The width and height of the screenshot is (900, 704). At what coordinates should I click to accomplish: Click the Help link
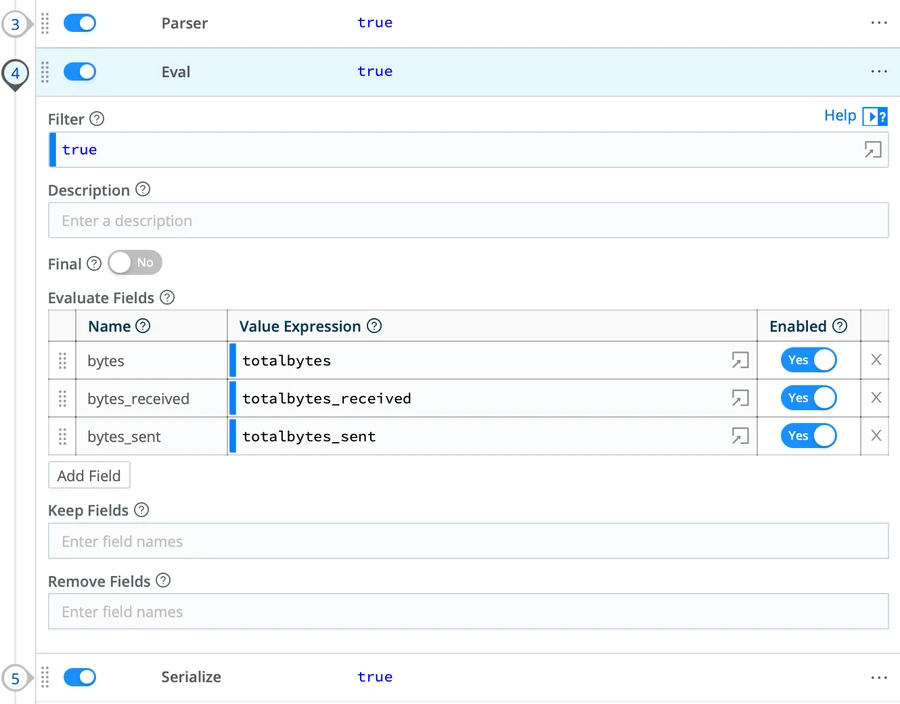(x=839, y=116)
